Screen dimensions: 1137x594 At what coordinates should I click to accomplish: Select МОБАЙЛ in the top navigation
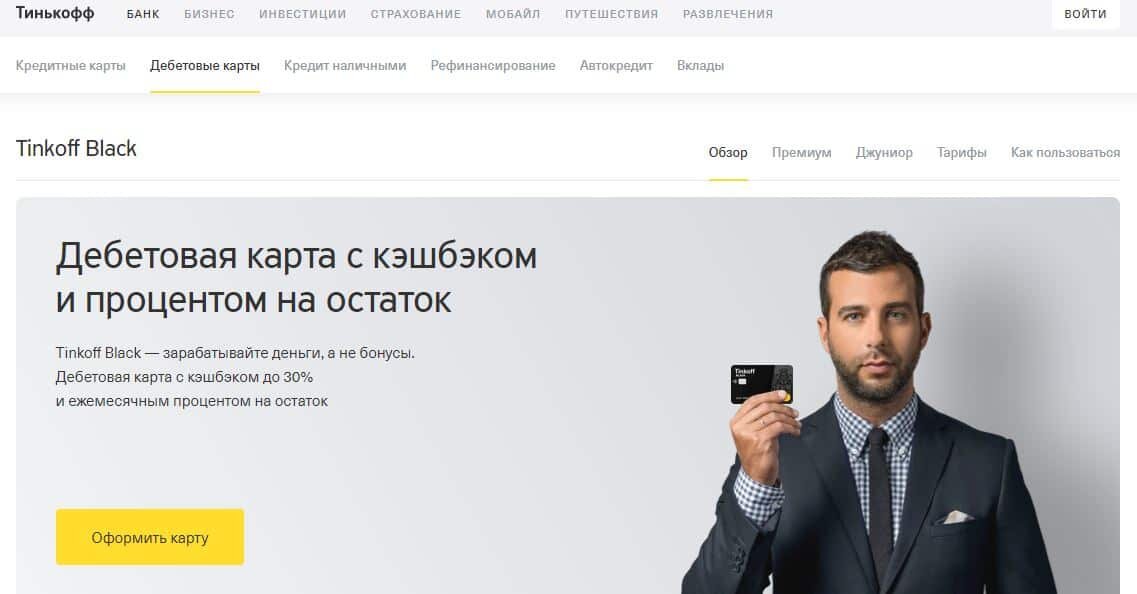point(513,14)
